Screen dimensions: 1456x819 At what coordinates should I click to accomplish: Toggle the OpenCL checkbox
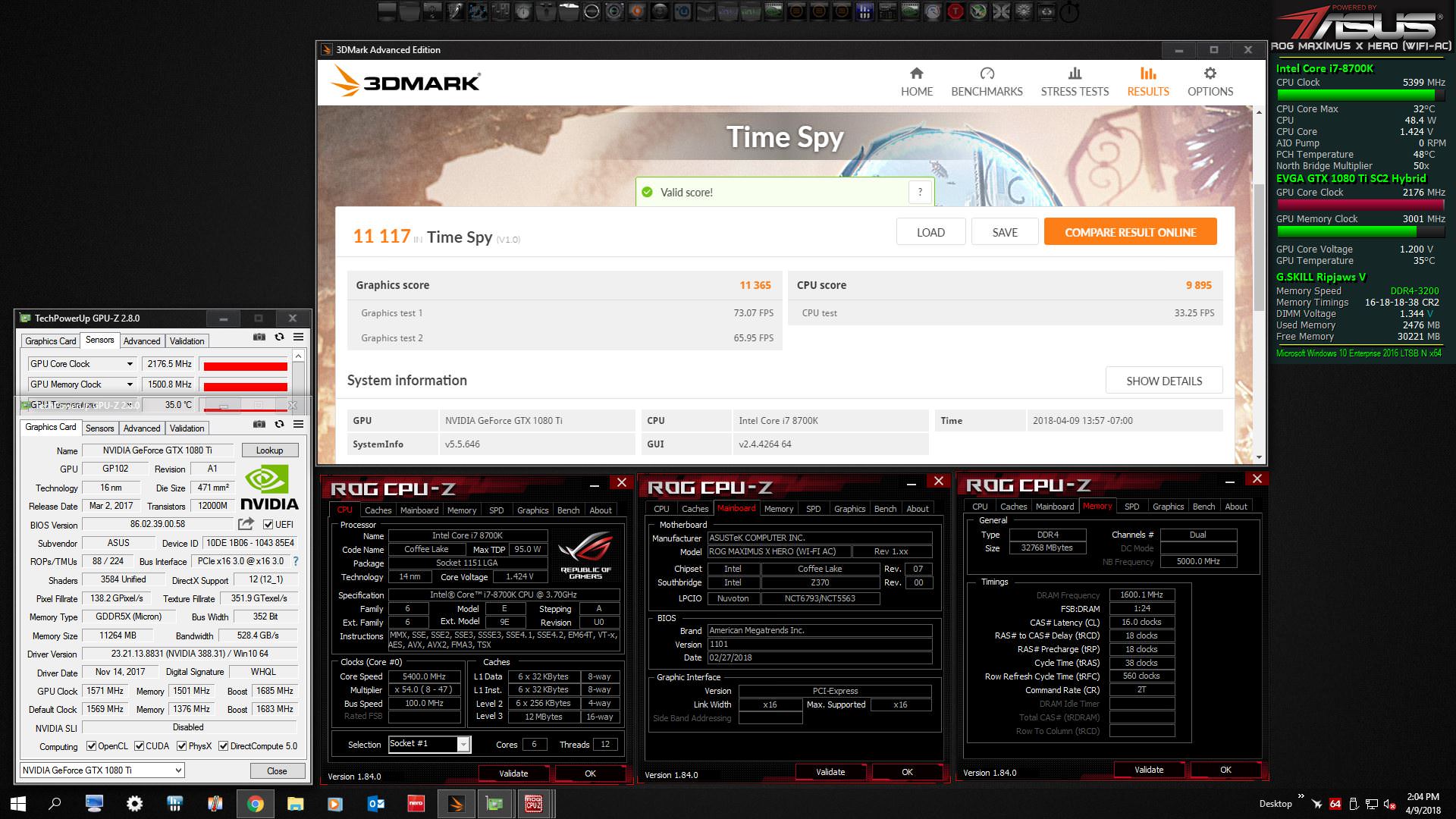pos(91,746)
